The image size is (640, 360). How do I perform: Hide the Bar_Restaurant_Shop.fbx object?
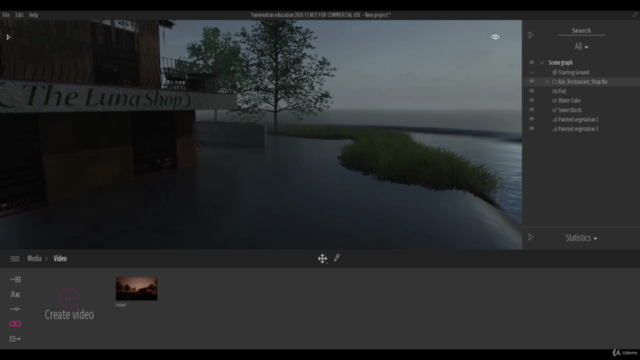(x=531, y=81)
